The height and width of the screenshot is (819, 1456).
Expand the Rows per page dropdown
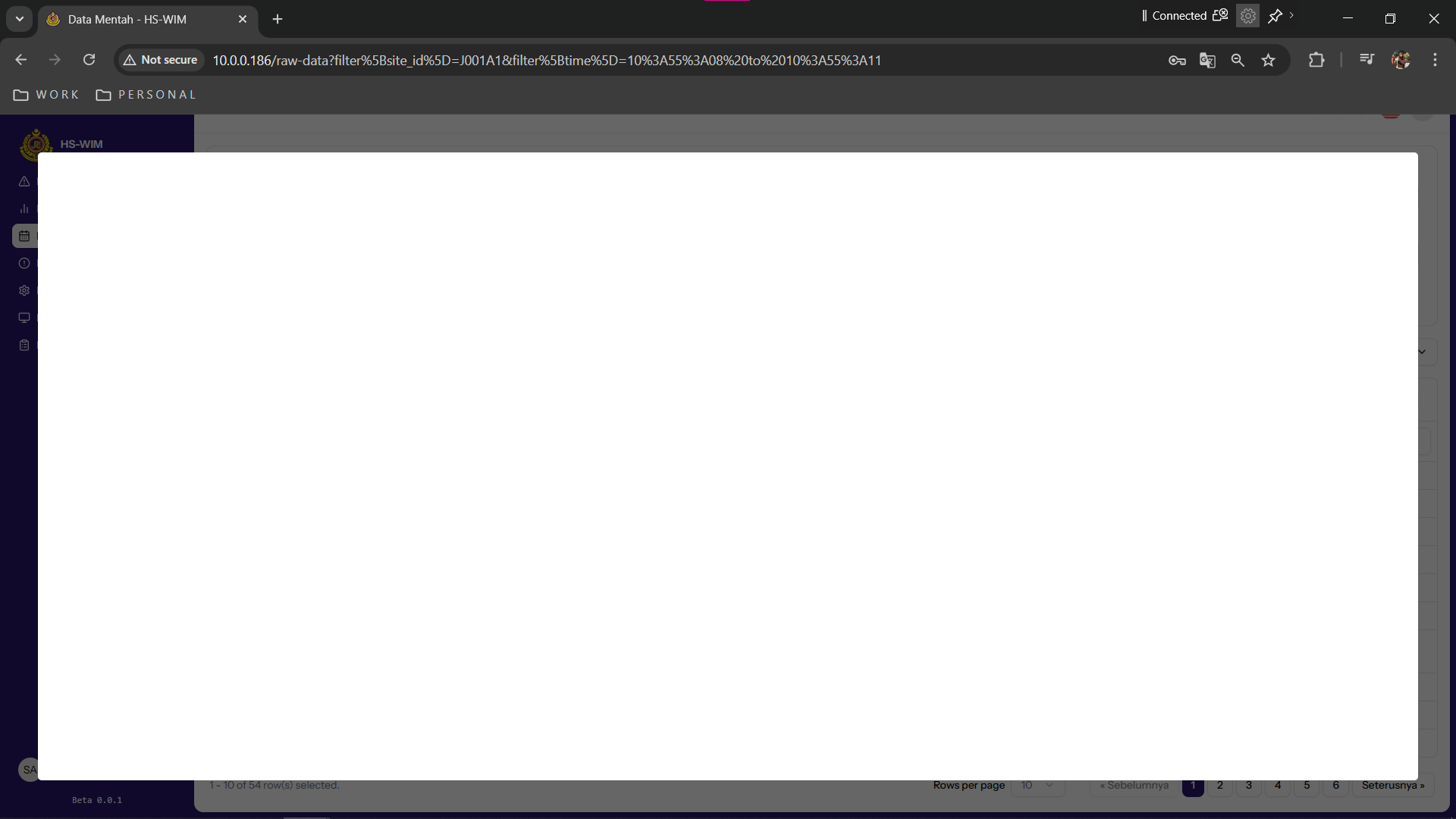pyautogui.click(x=1037, y=786)
